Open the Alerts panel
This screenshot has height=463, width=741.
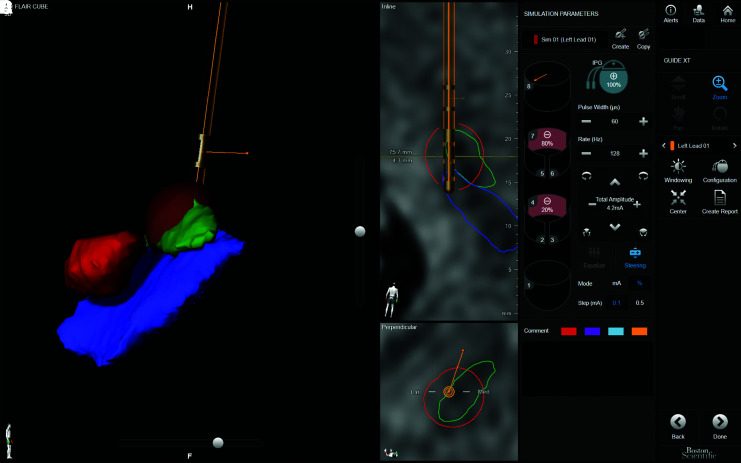click(x=670, y=12)
